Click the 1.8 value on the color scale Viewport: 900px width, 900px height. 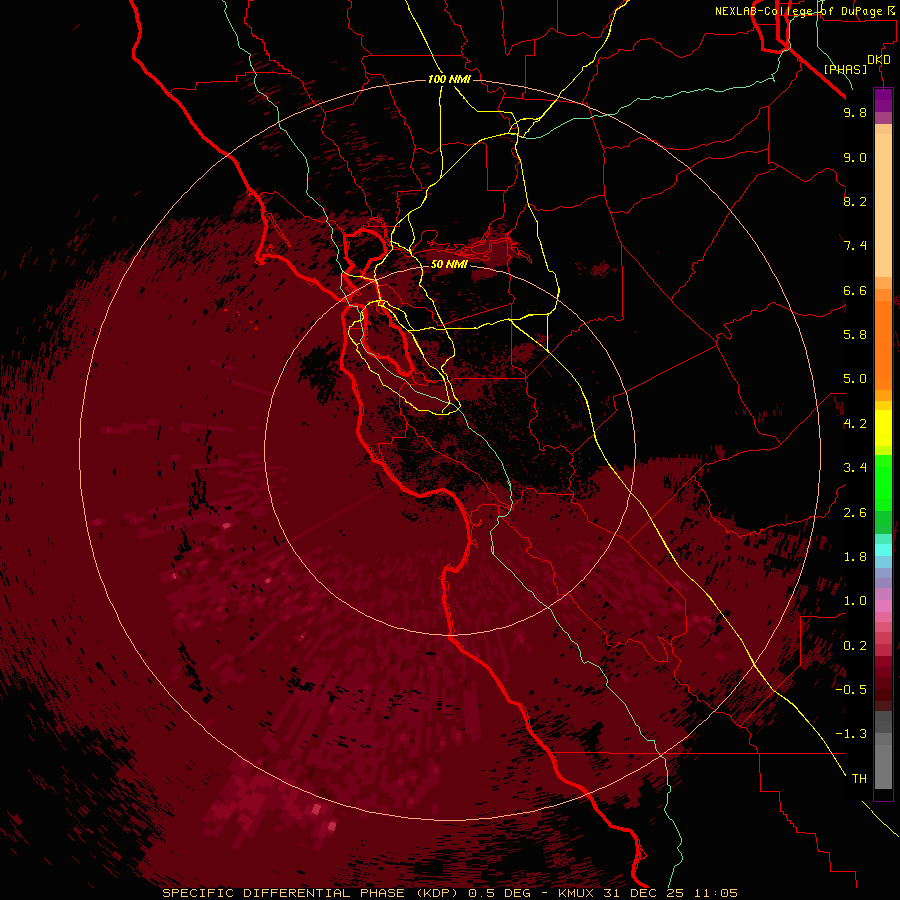point(855,557)
